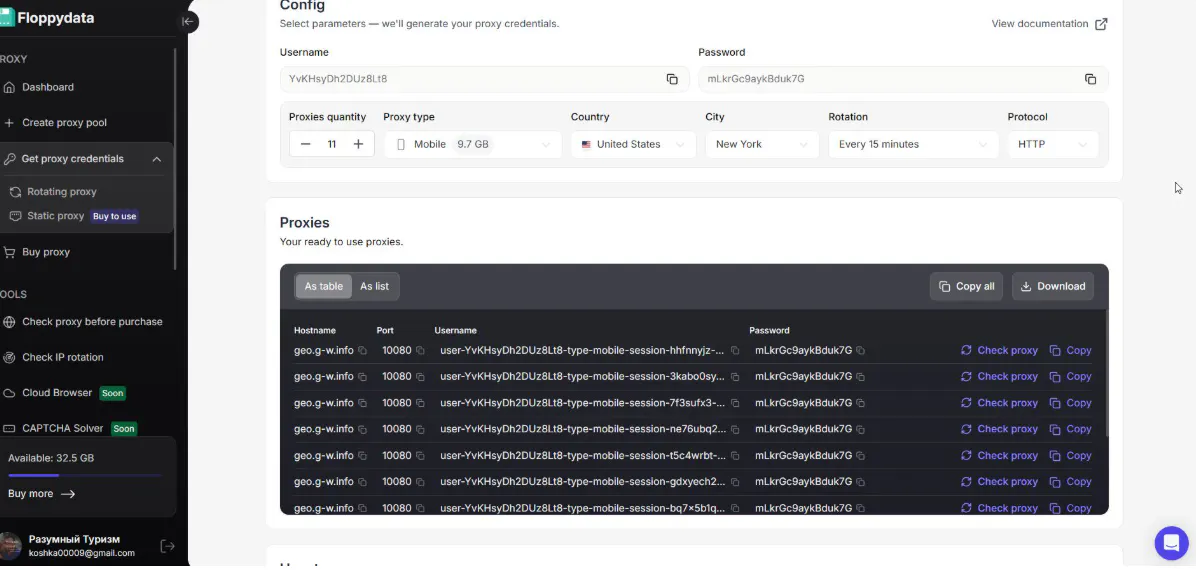Copy password icon in 7f3sufx3 row
Screen dimensions: 1196x570
(x=860, y=403)
